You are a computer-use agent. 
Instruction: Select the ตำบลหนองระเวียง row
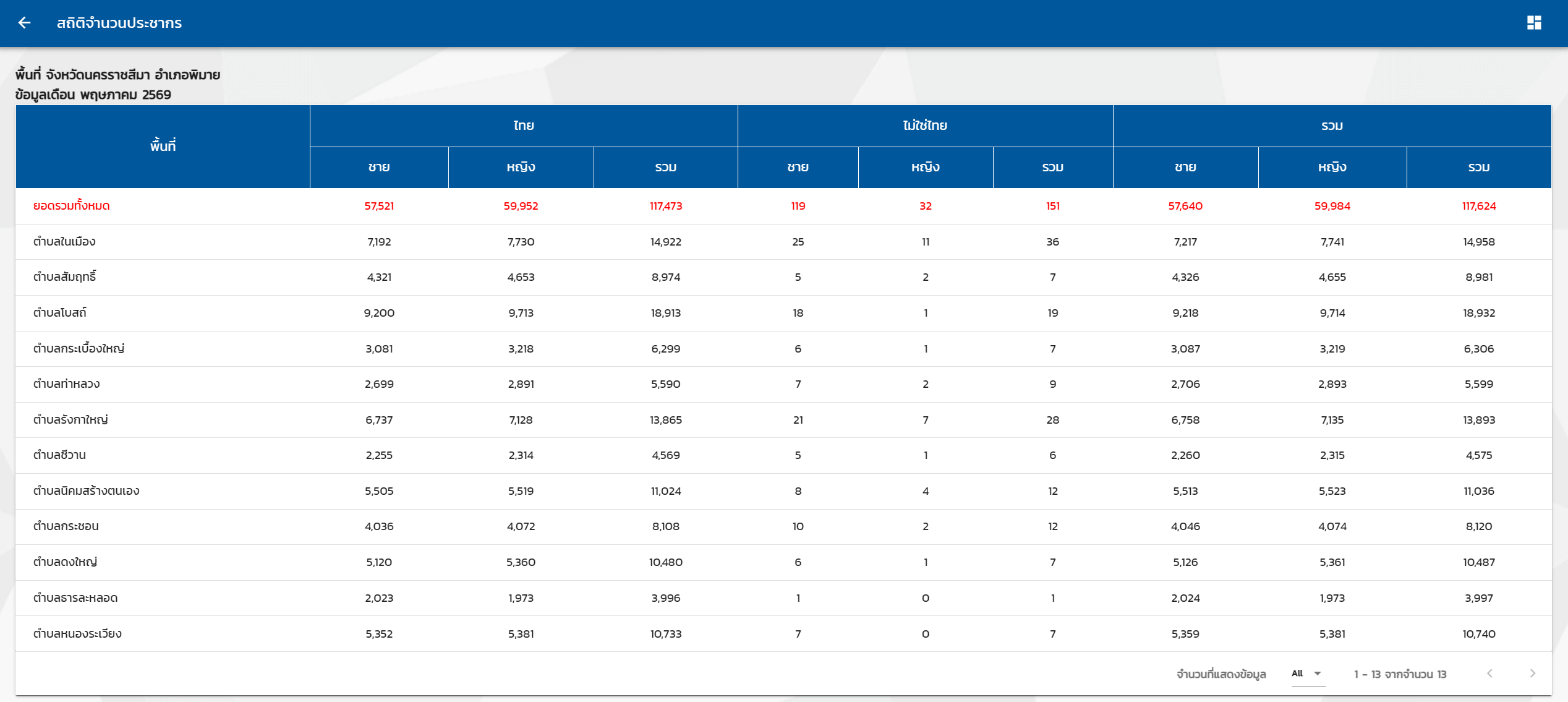click(x=783, y=634)
